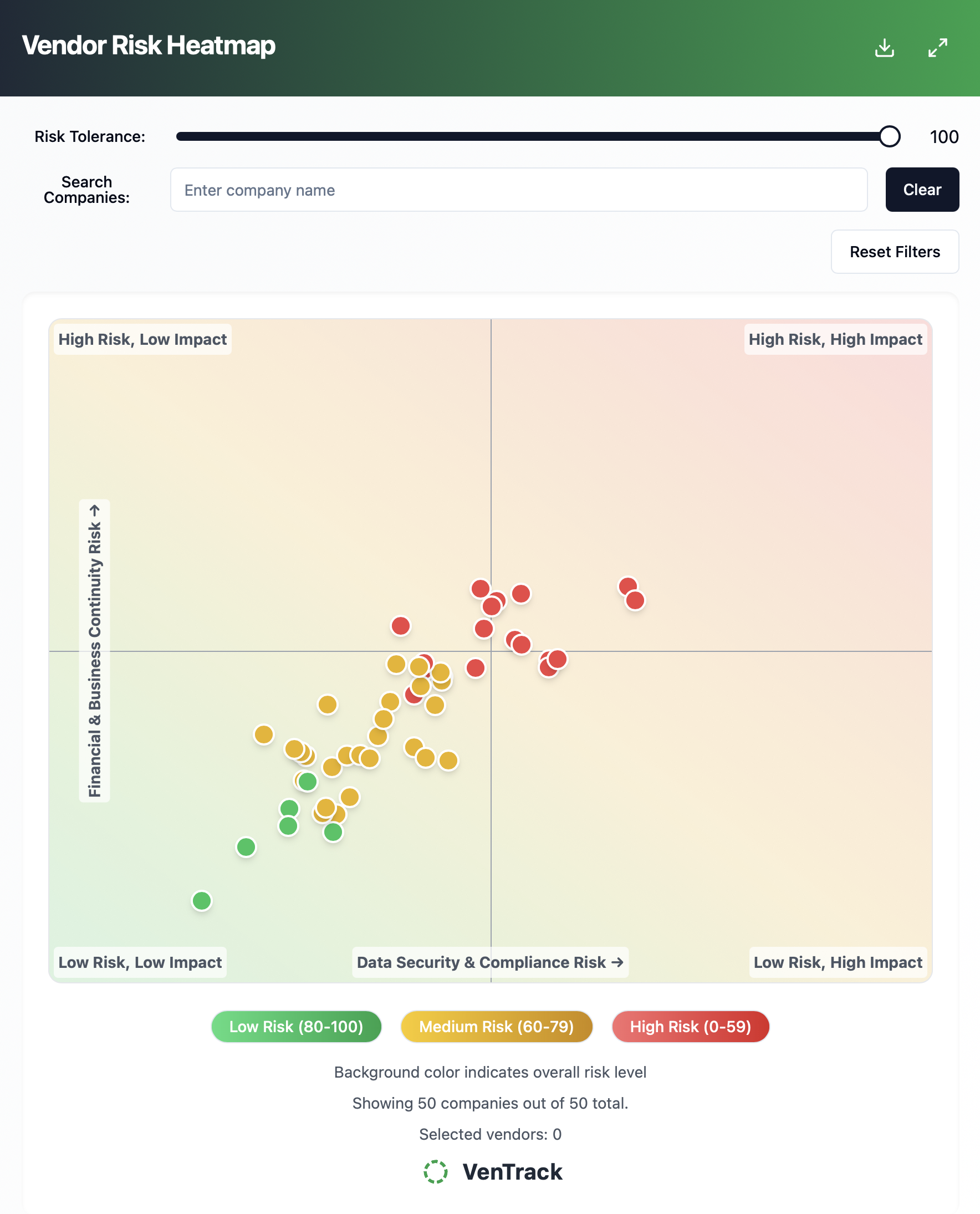This screenshot has width=980, height=1214.
Task: Click the company name search field
Action: 518,190
